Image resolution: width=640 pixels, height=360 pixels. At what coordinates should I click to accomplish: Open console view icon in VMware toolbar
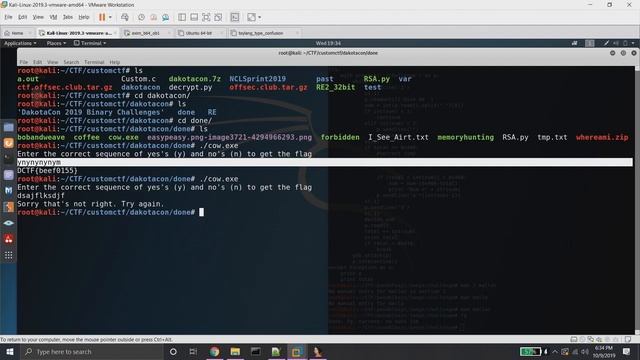coord(235,17)
